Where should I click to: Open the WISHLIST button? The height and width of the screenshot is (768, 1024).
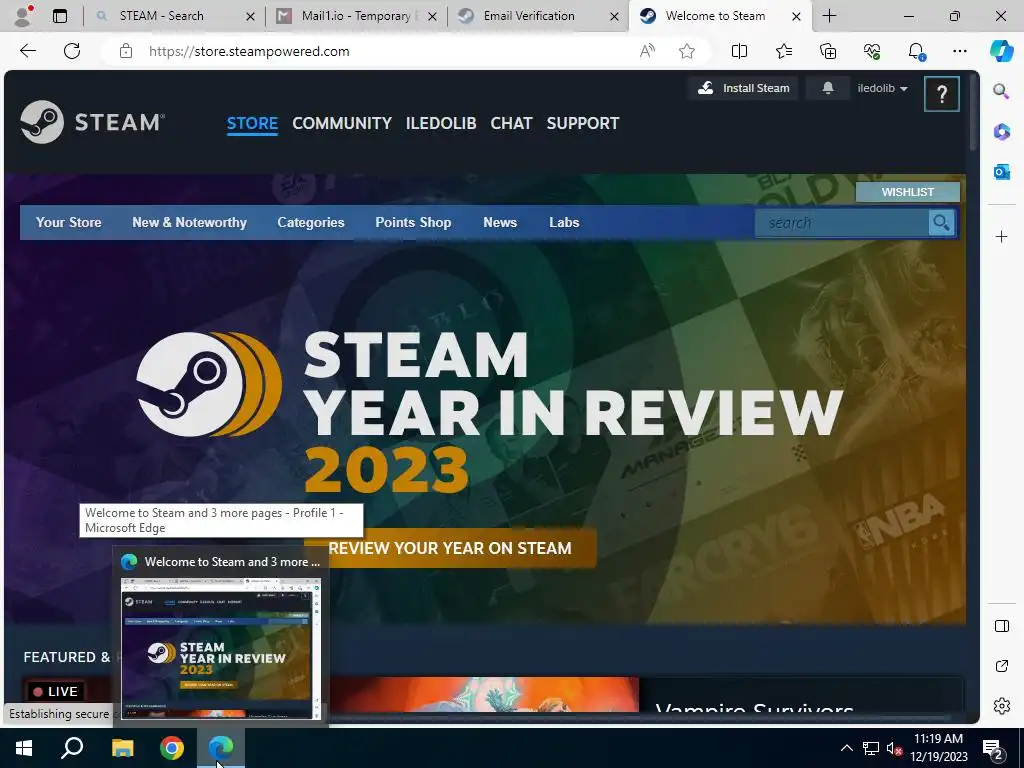click(908, 192)
